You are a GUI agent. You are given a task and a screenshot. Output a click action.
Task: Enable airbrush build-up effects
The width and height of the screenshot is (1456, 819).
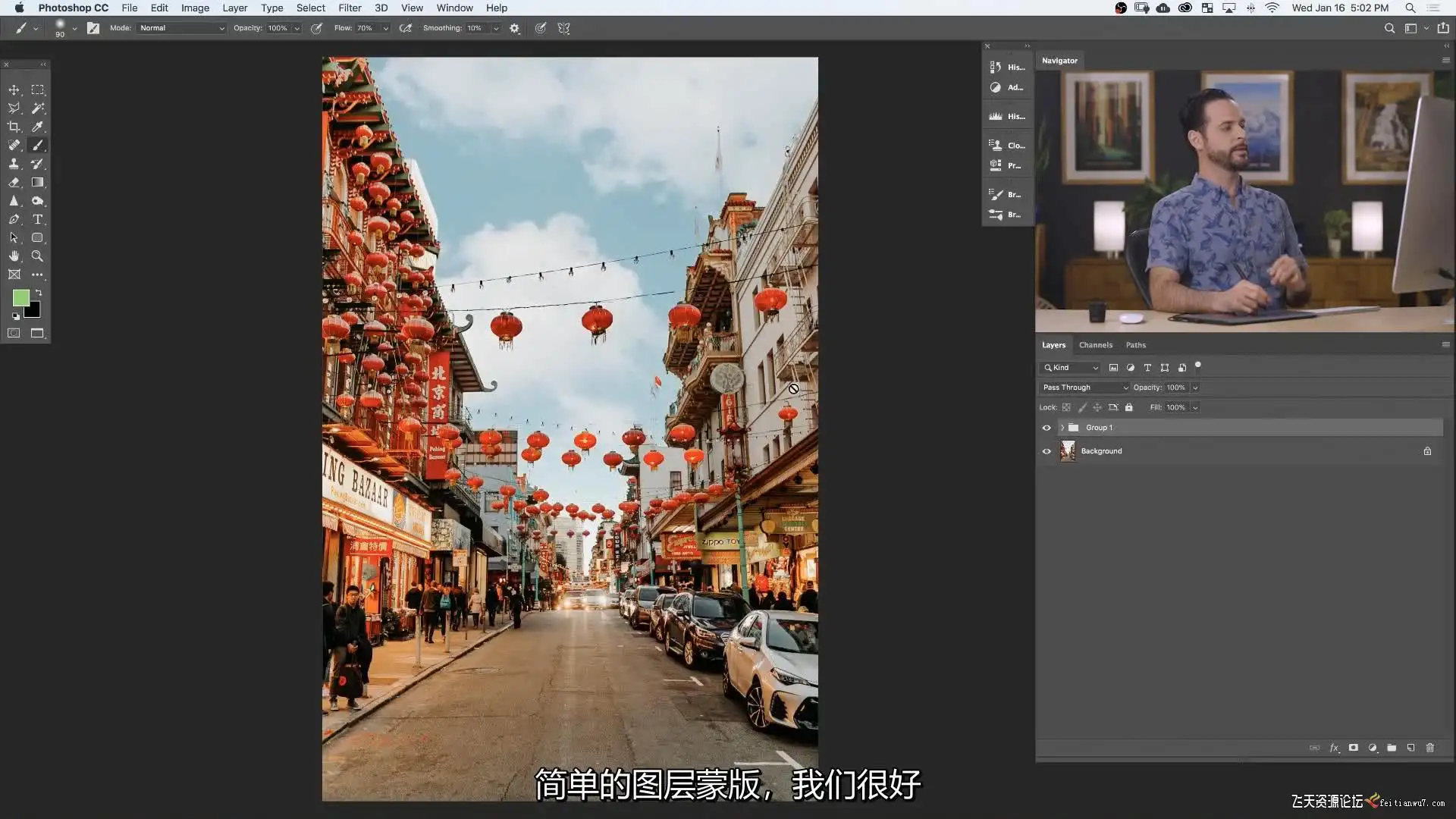406,28
